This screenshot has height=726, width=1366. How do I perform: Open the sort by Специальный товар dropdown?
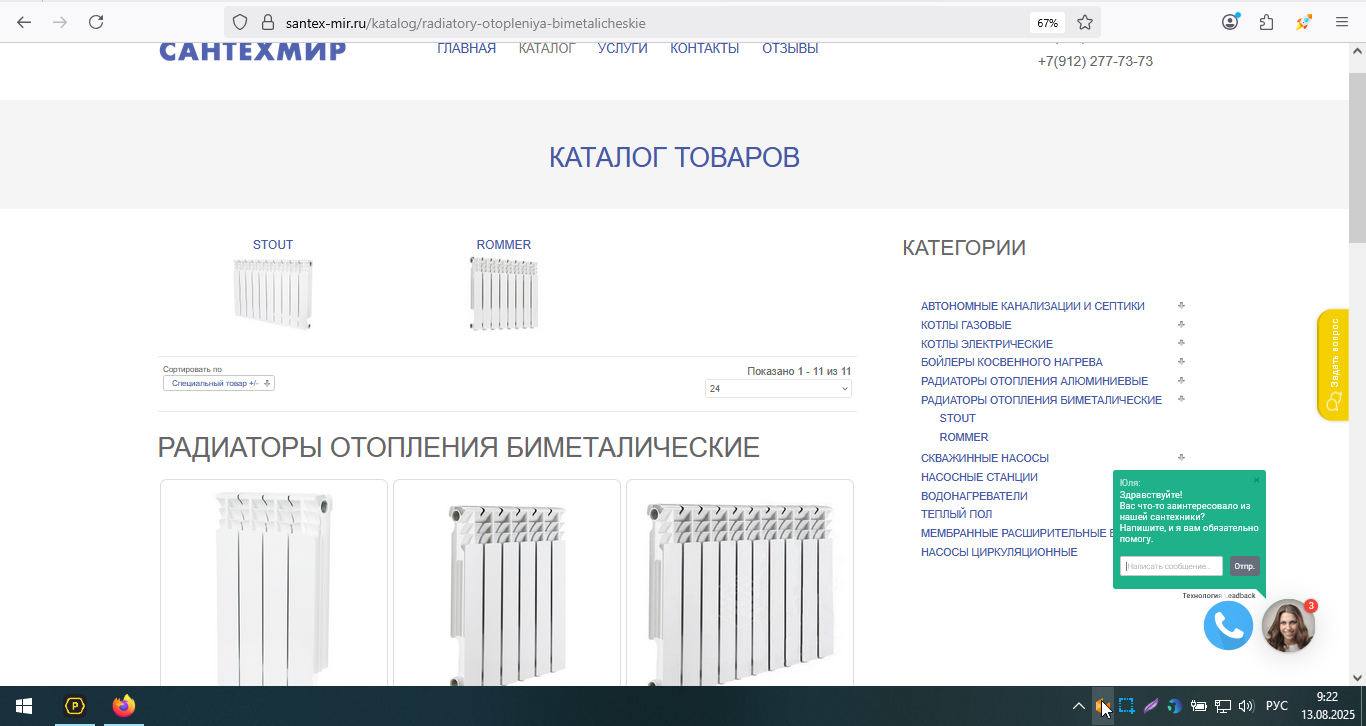219,383
